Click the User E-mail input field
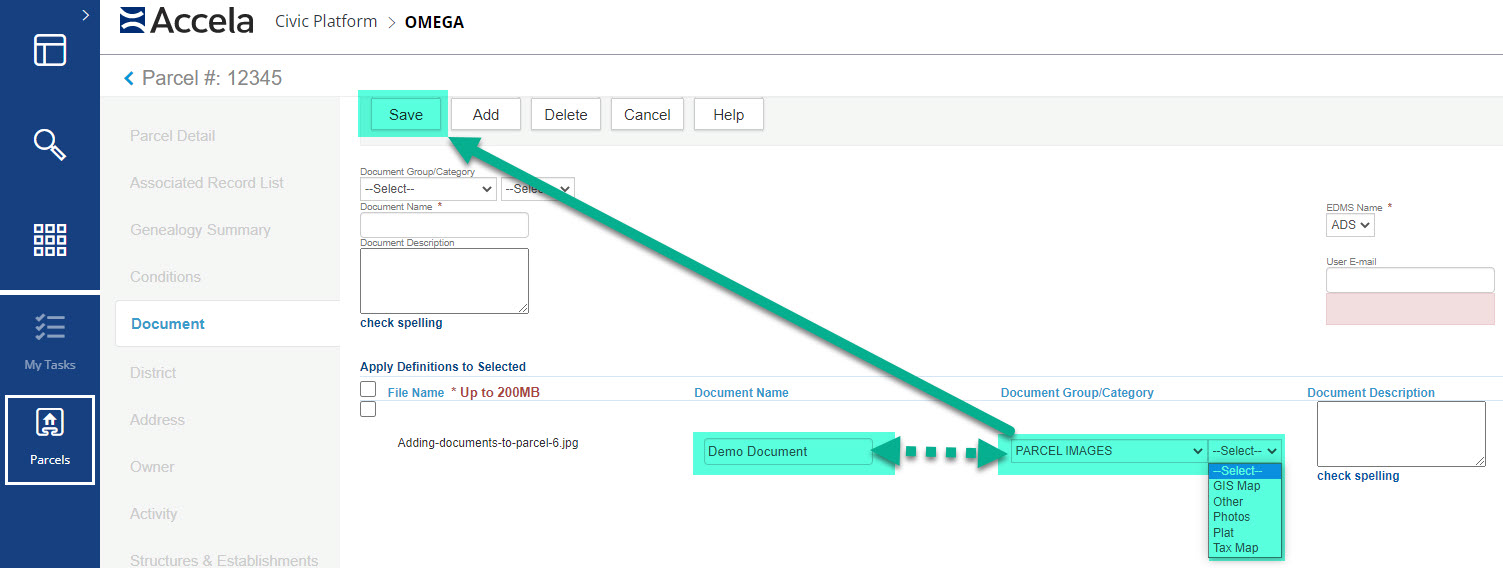 tap(1409, 280)
